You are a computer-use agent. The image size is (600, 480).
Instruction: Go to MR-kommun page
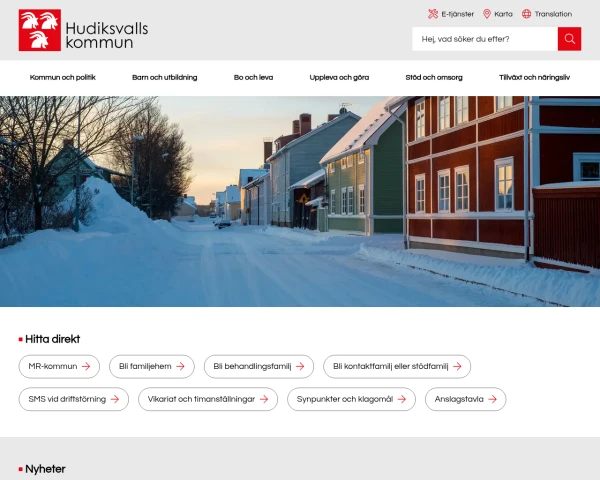pos(59,367)
